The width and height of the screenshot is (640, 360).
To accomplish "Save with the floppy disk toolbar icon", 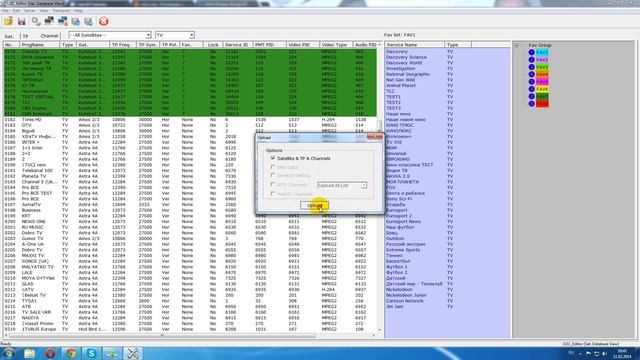I will coord(22,21).
